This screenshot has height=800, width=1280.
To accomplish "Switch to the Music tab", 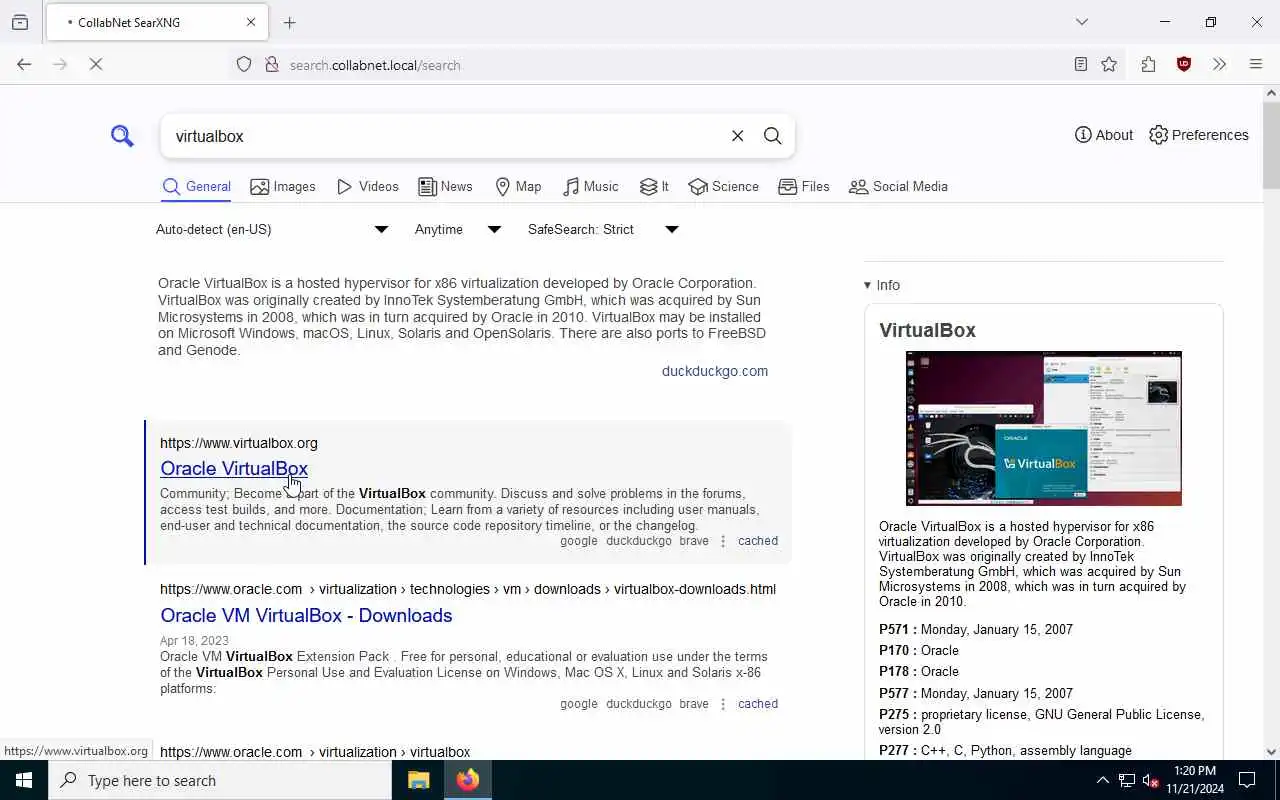I will click(x=591, y=187).
